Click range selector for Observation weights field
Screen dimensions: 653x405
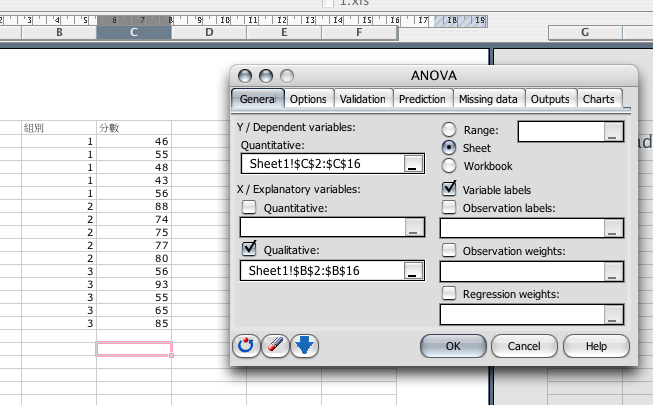click(x=613, y=272)
